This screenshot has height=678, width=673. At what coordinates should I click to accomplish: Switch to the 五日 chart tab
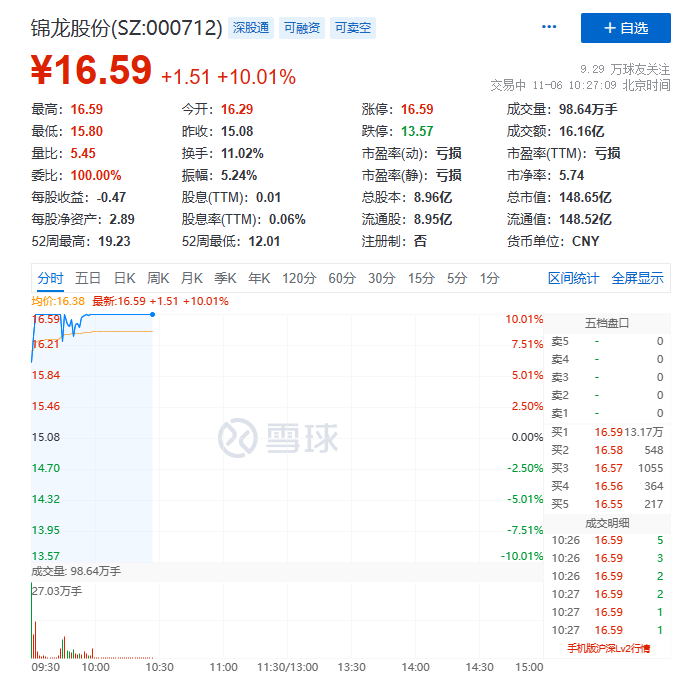coord(88,278)
